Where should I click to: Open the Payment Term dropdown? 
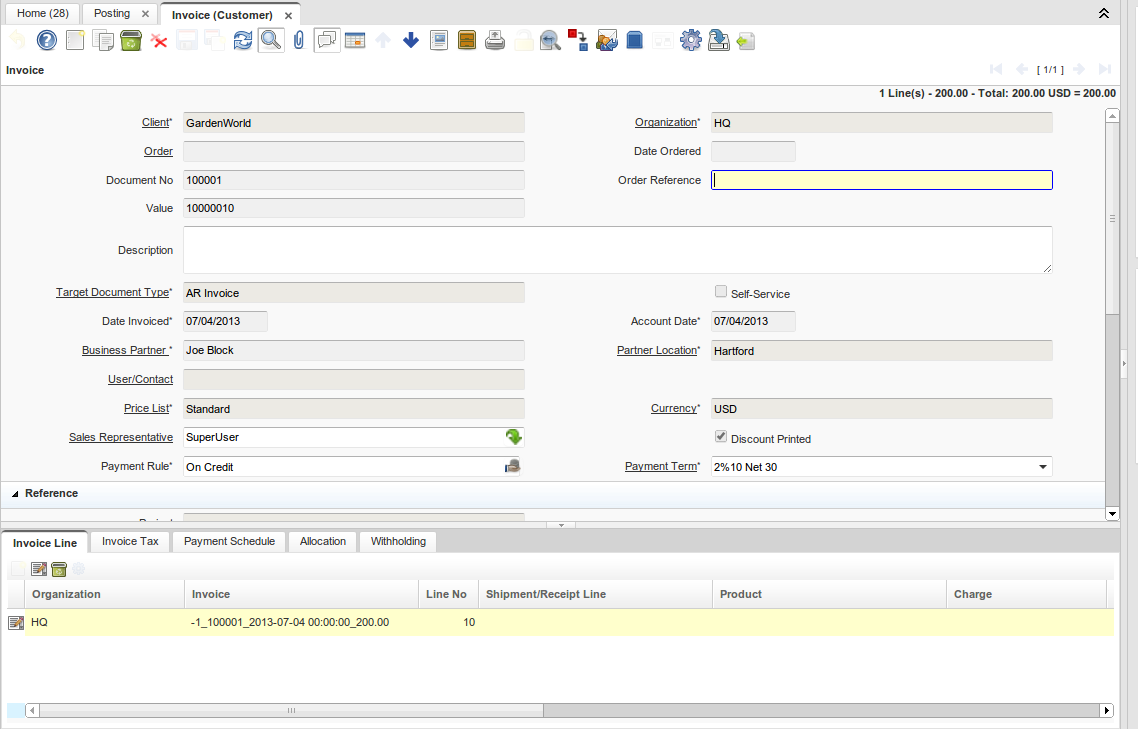click(x=1043, y=467)
